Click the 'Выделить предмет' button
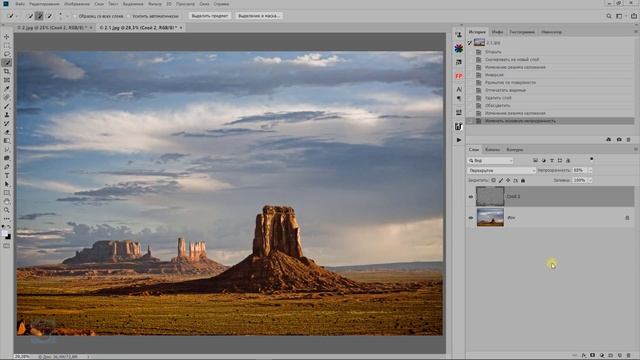The width and height of the screenshot is (640, 360). point(210,16)
